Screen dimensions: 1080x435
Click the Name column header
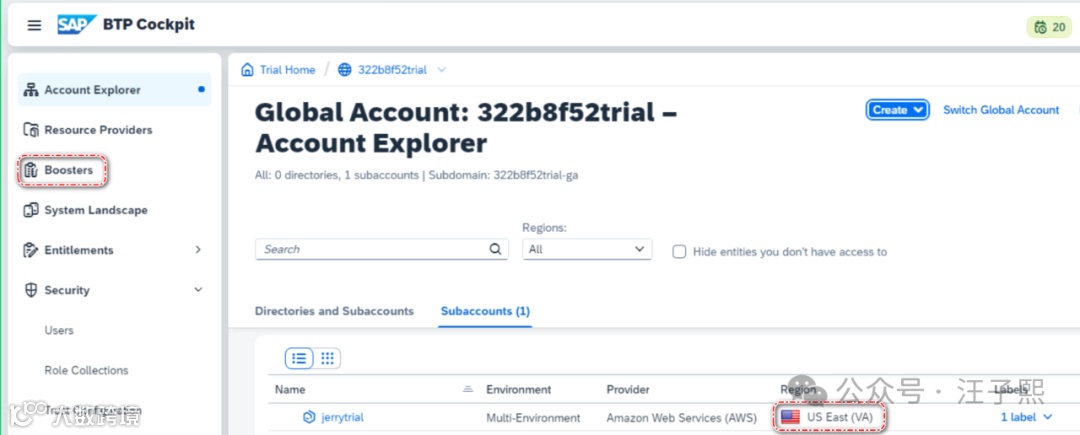click(290, 390)
